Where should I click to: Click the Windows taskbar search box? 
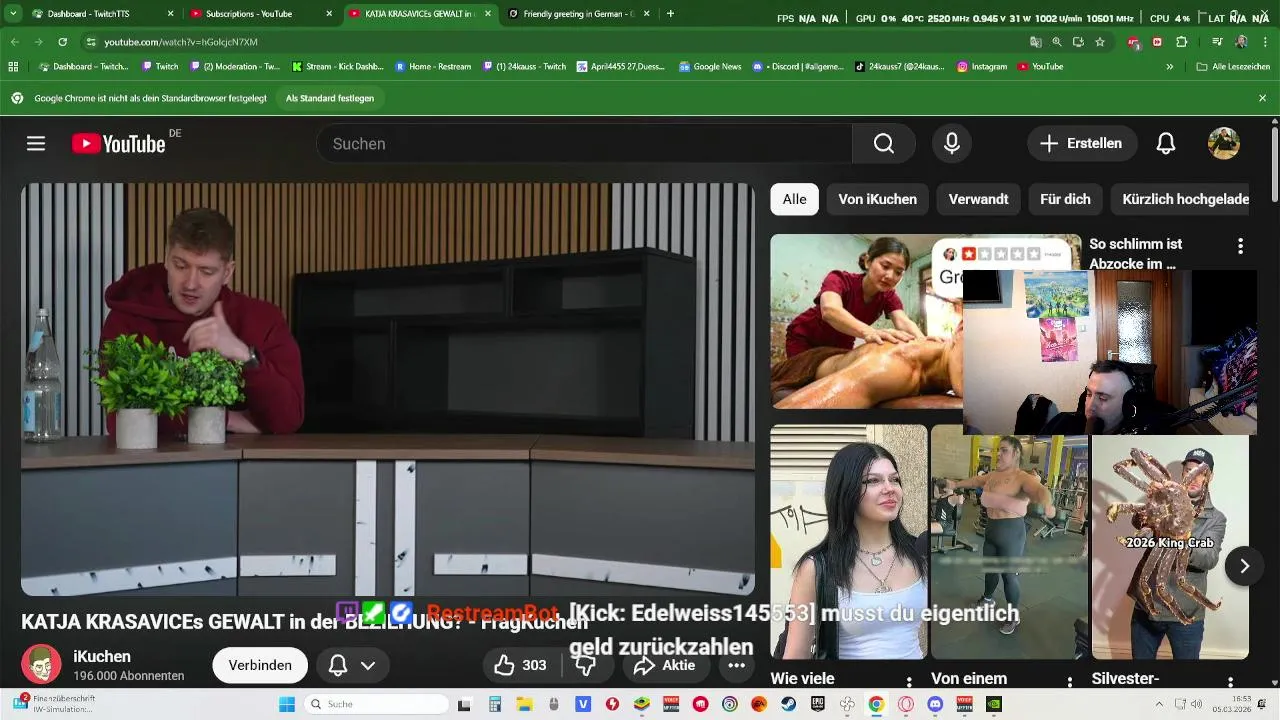[376, 704]
